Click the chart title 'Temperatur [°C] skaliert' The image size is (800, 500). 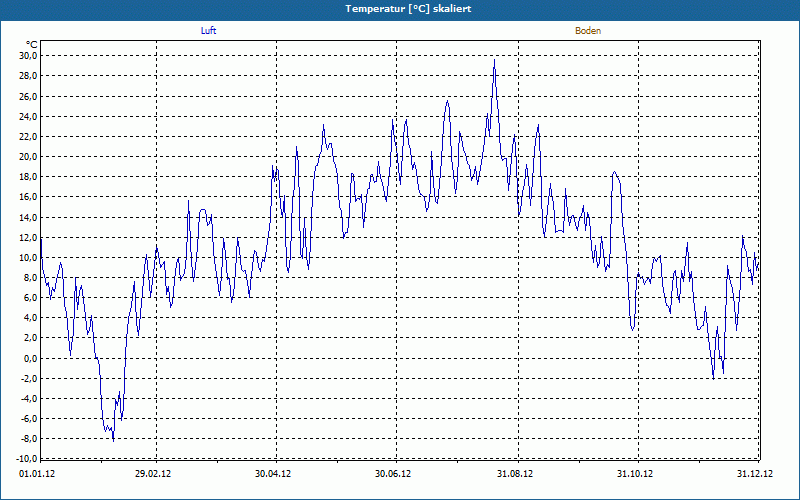(x=408, y=9)
